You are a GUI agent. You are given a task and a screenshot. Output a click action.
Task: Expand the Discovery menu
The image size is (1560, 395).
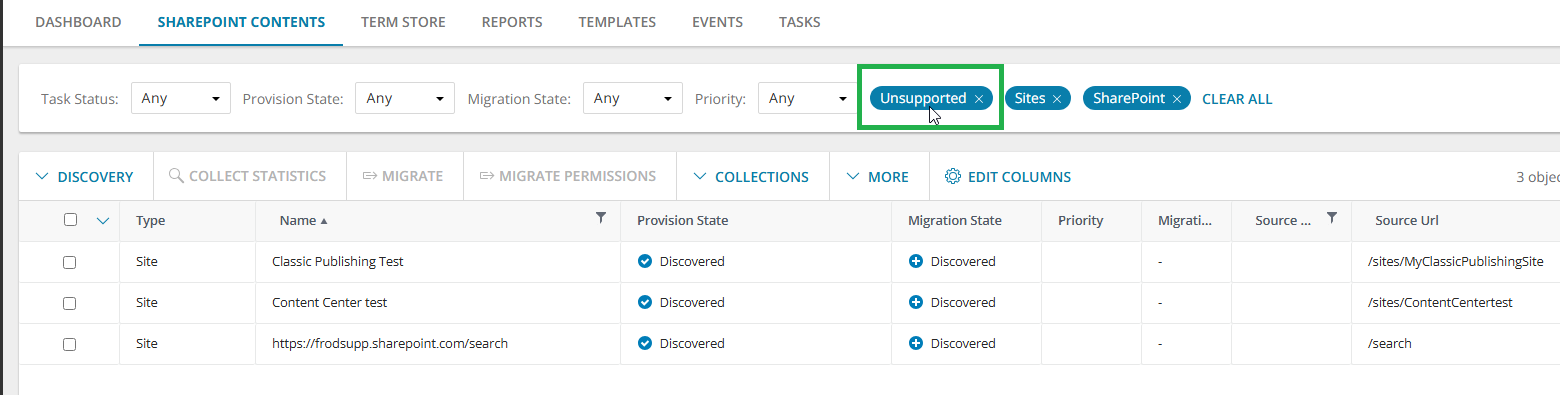click(85, 177)
